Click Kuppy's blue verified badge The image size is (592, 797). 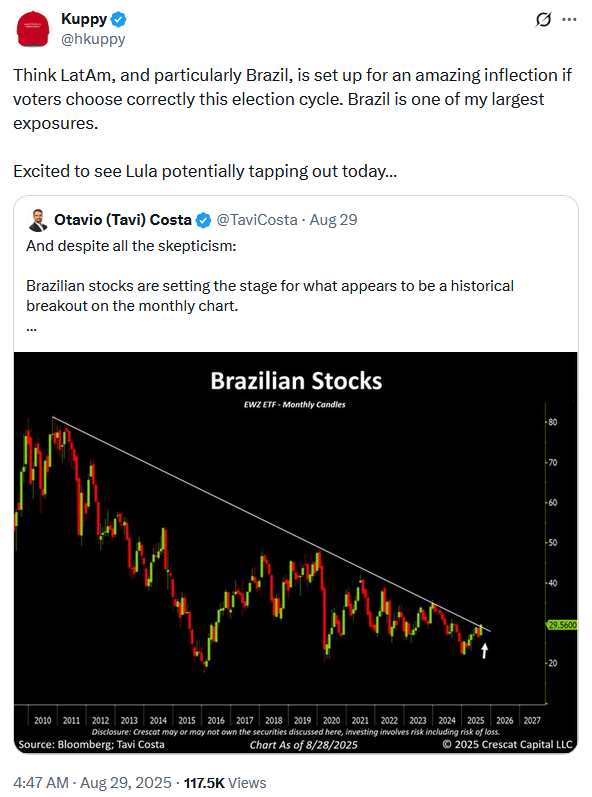[119, 19]
